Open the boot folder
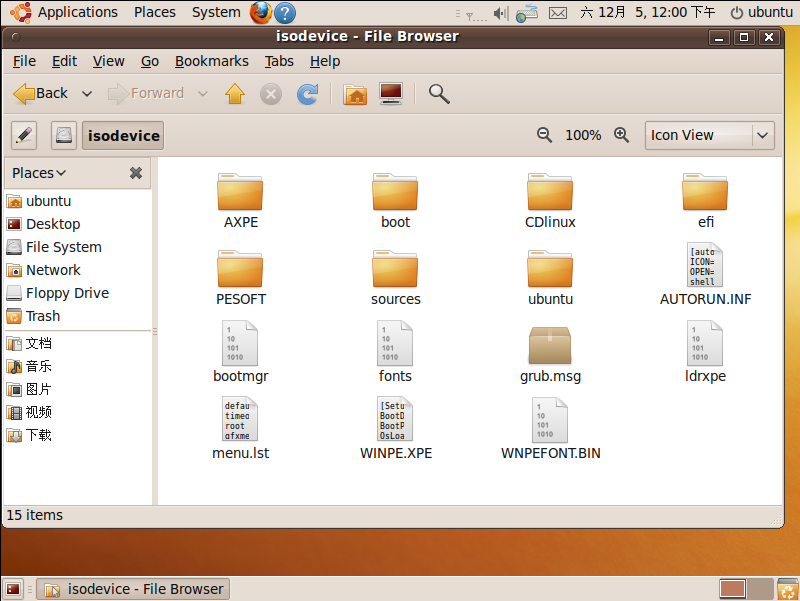This screenshot has width=800, height=601. pos(395,201)
